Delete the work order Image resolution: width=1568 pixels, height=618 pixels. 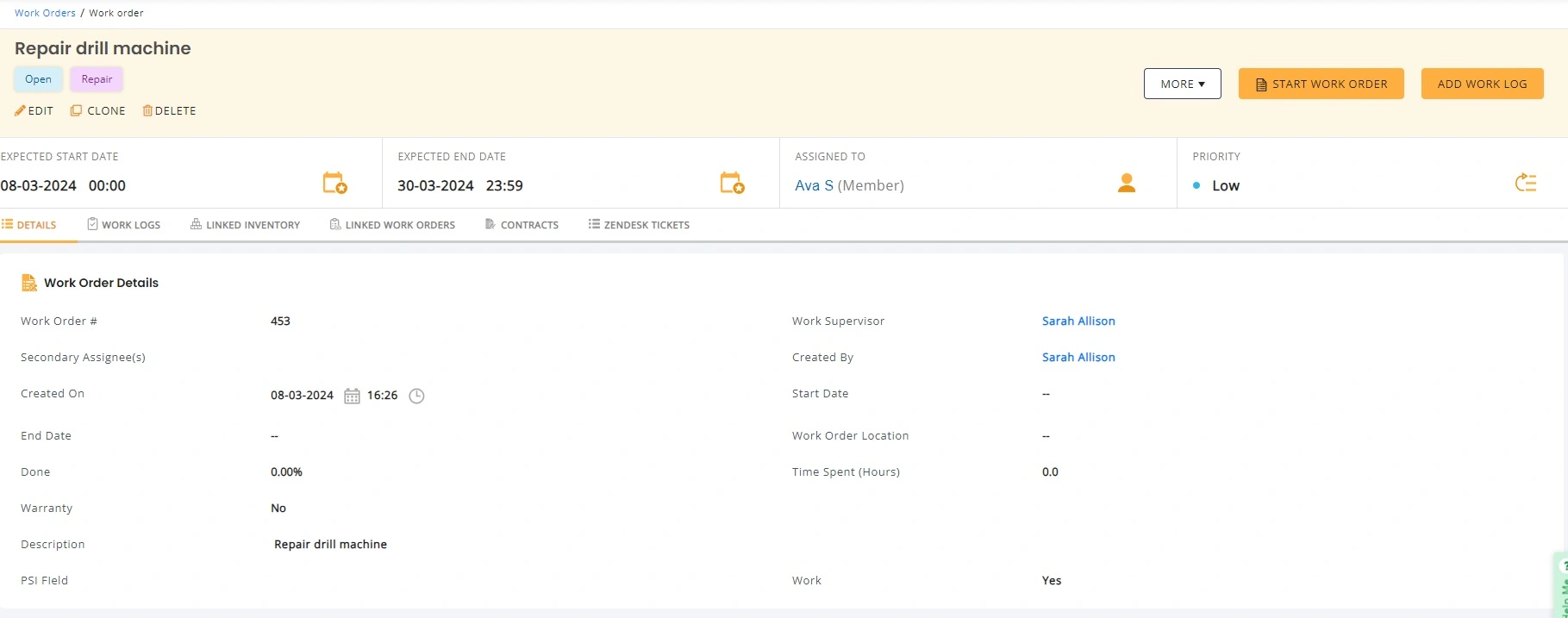click(x=169, y=110)
